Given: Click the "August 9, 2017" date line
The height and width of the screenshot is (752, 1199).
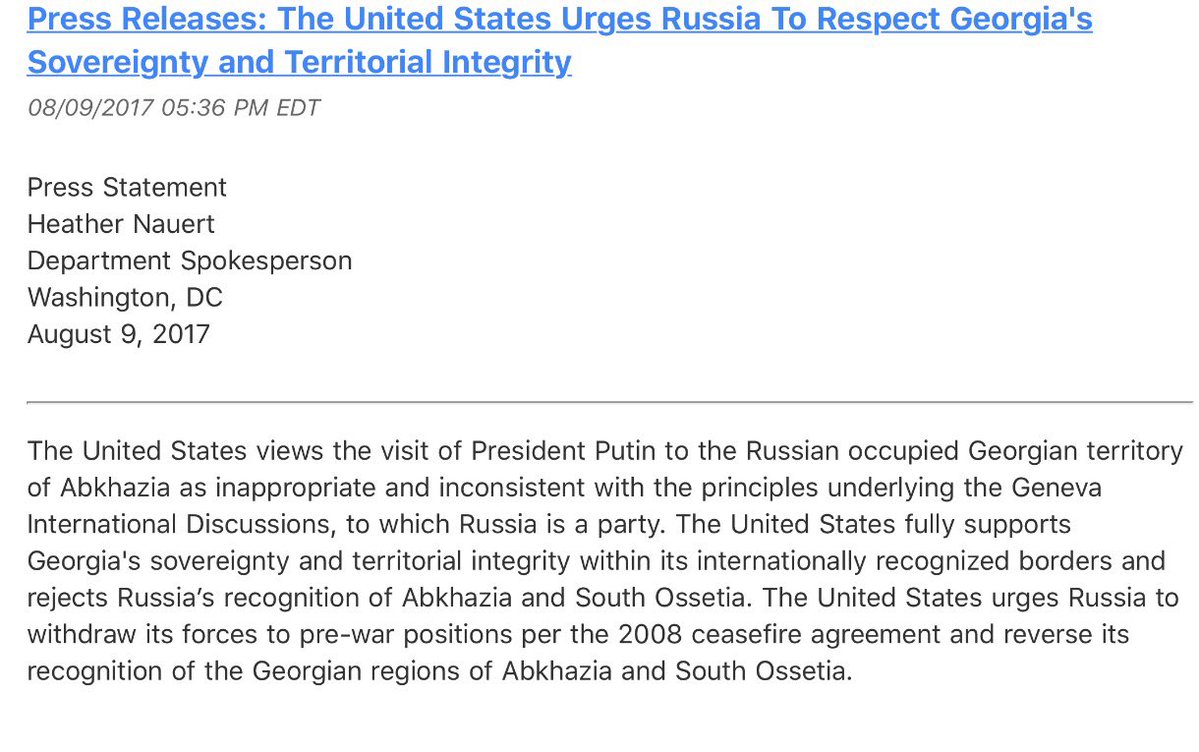Looking at the screenshot, I should click(118, 333).
